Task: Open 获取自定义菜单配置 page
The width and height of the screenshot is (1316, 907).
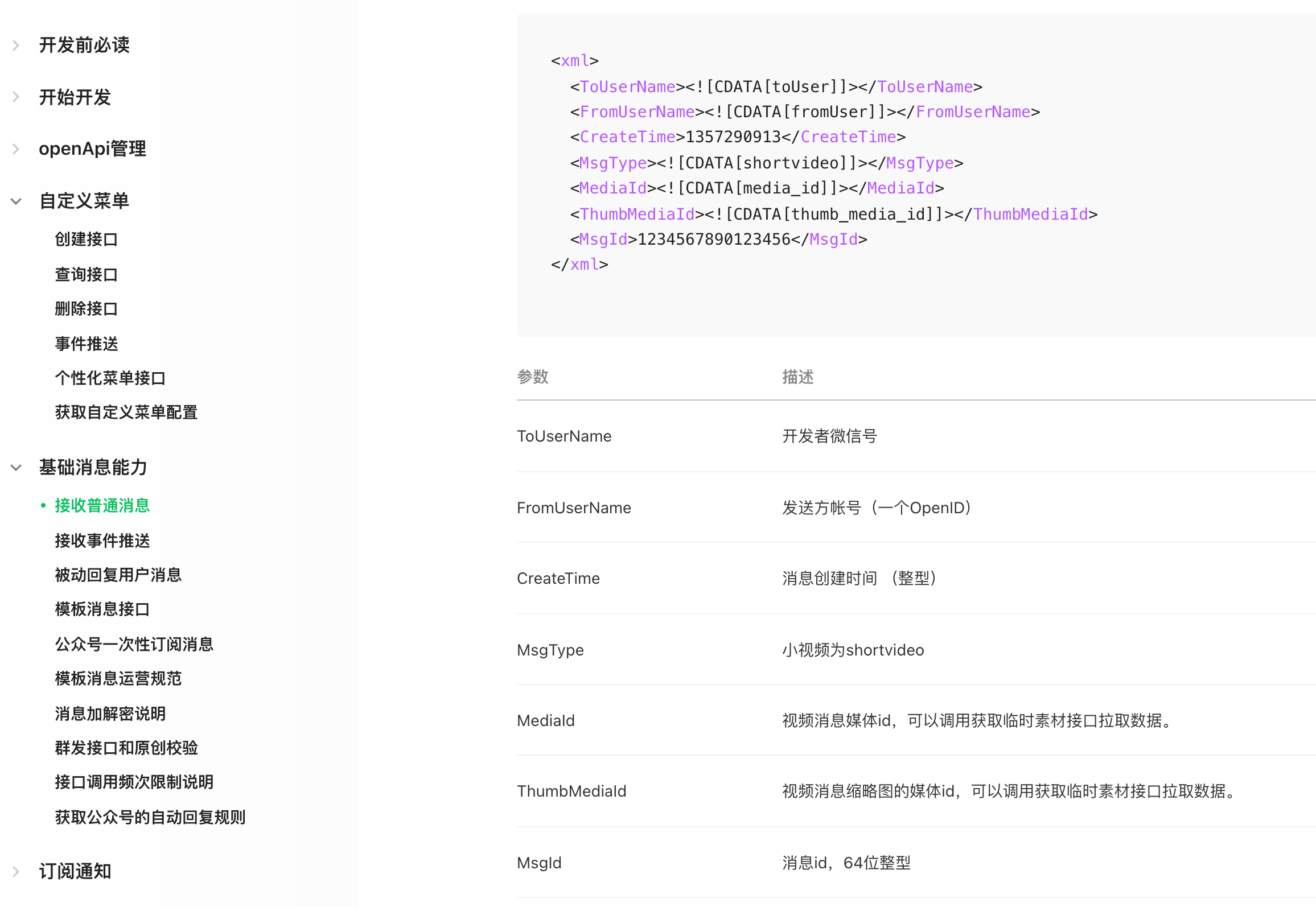Action: pos(126,413)
